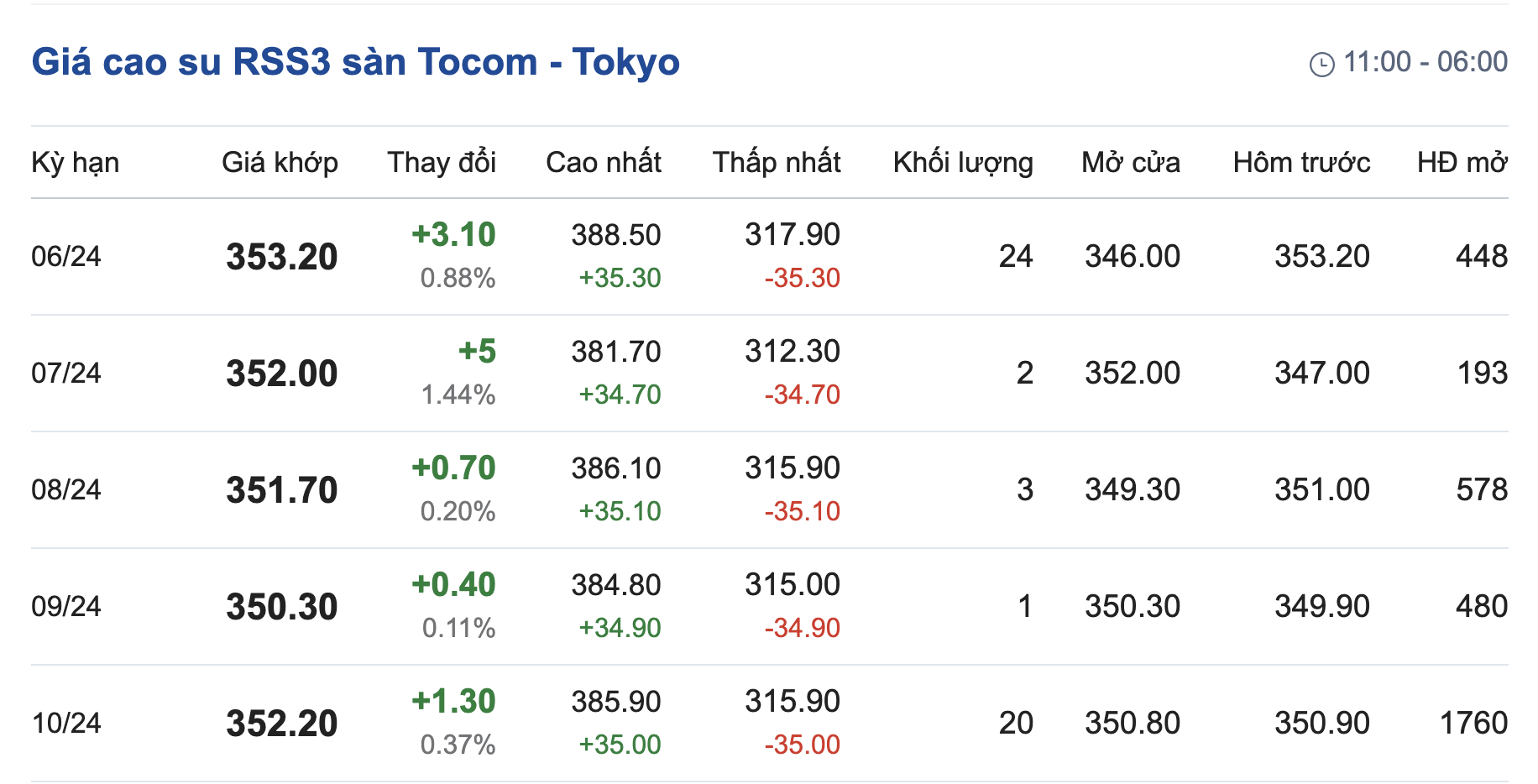1538x784 pixels.
Task: Click the Thay đổi column header
Action: 442,162
